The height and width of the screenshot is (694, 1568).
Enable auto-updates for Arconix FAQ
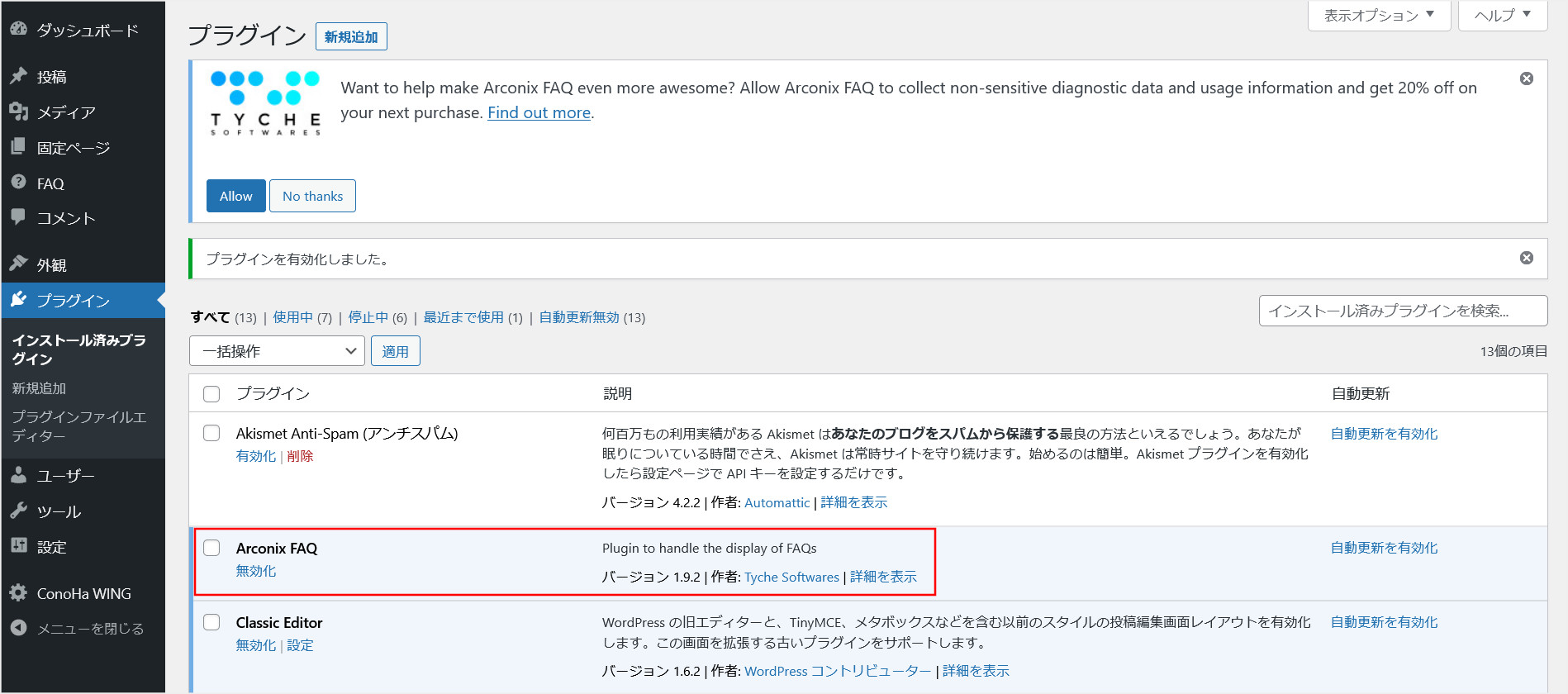(x=1384, y=548)
